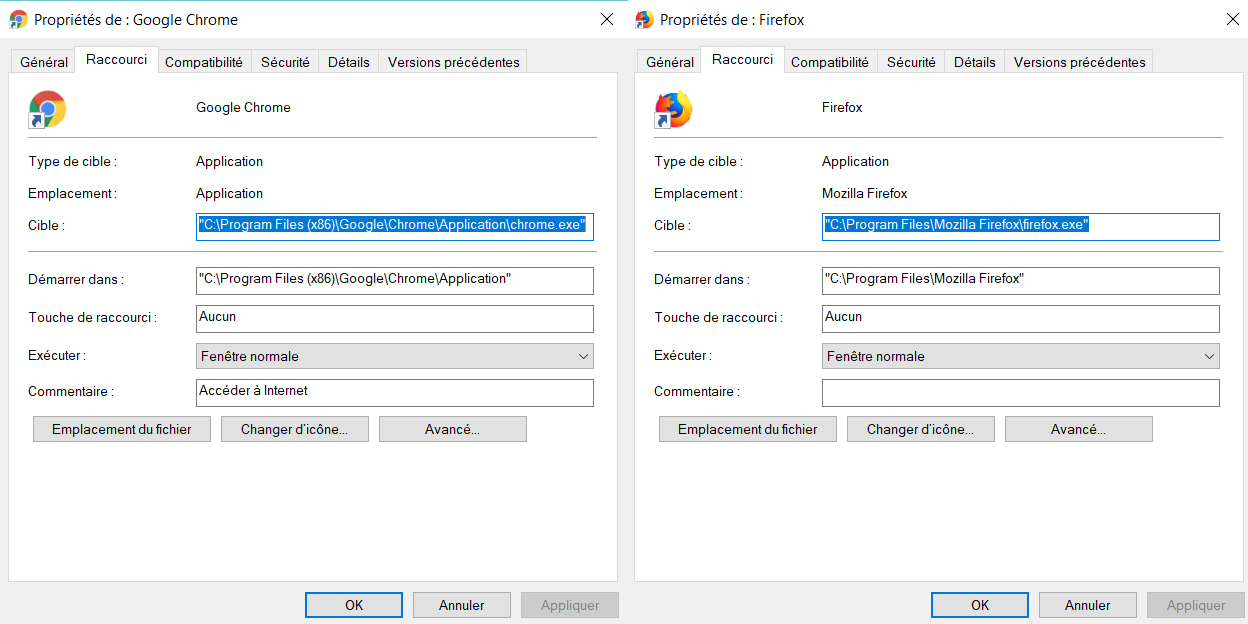Click Touche de raccourci field in Chrome window
The width and height of the screenshot is (1248, 624).
pyautogui.click(x=395, y=318)
